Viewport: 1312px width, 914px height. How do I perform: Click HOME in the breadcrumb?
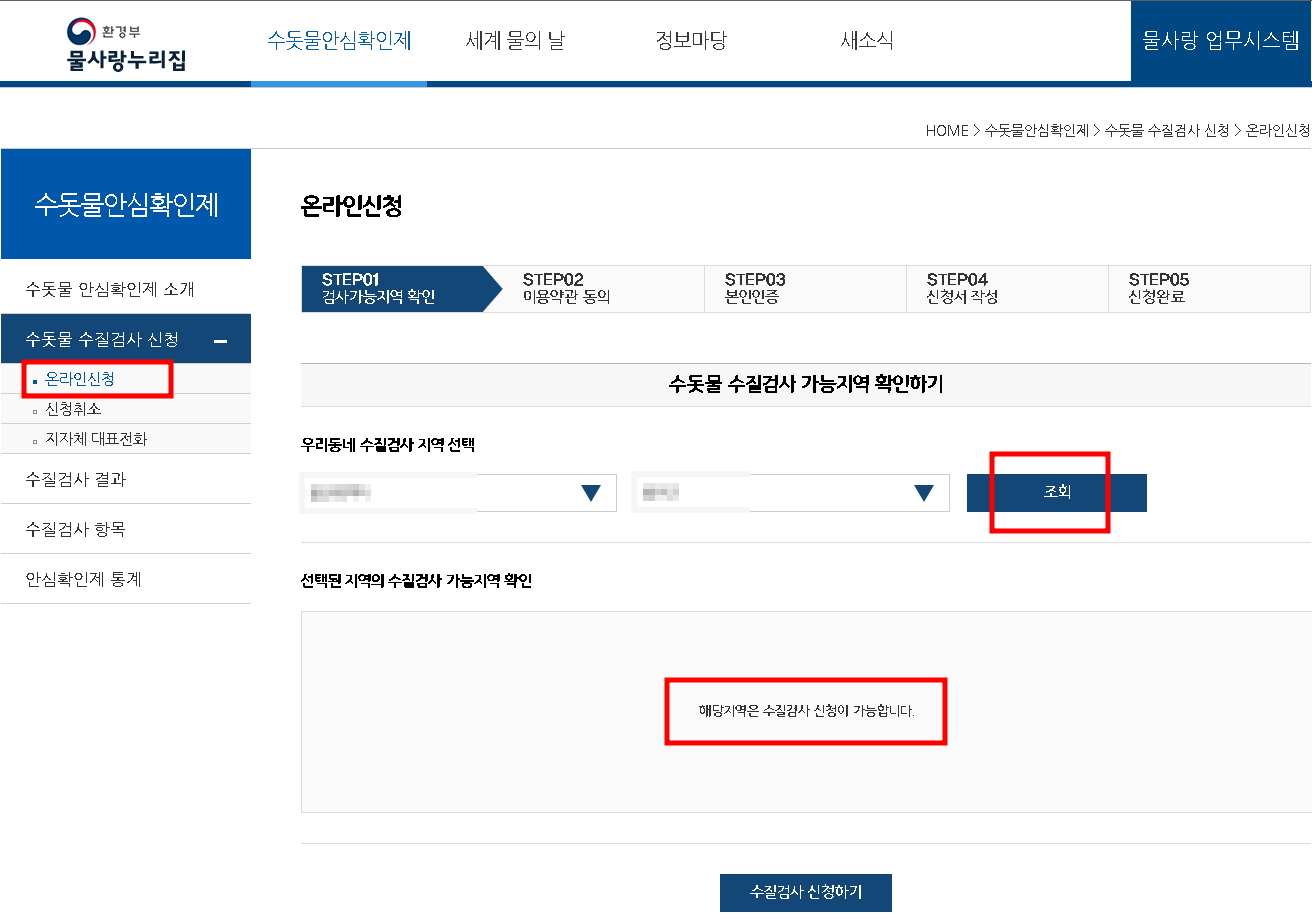coord(947,130)
